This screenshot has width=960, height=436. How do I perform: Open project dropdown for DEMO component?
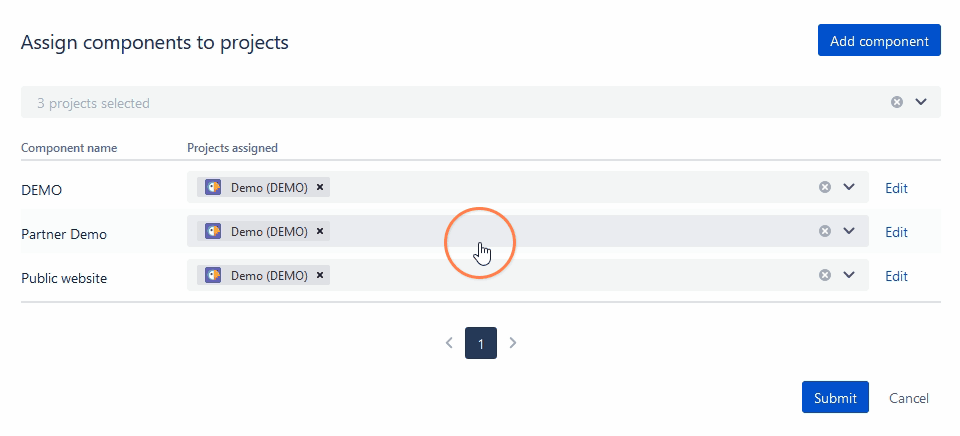(850, 187)
